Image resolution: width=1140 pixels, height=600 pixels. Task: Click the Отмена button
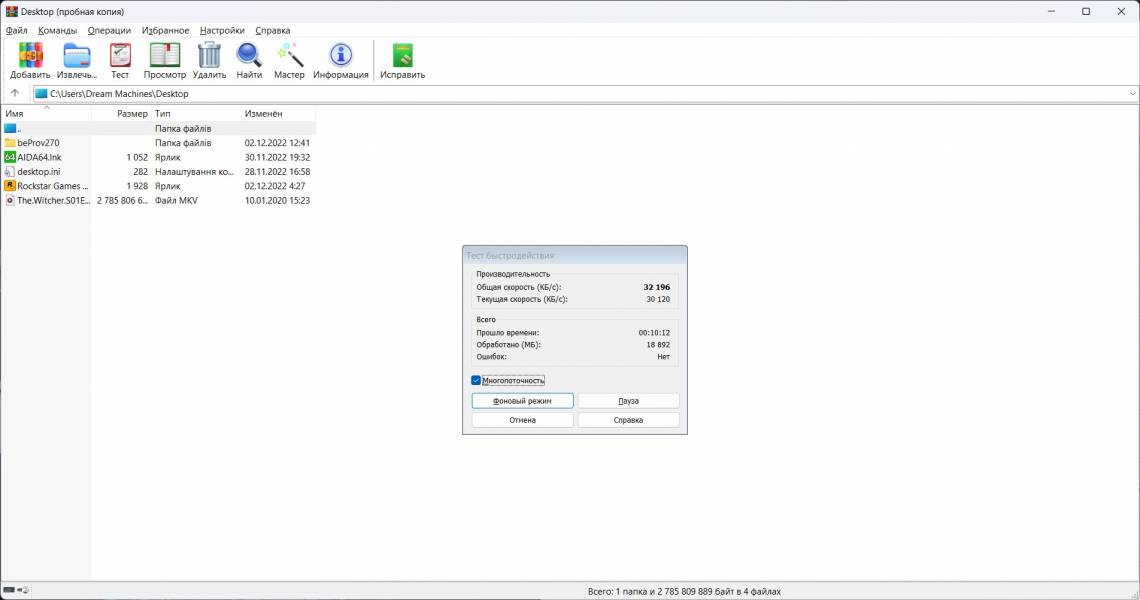(x=523, y=420)
